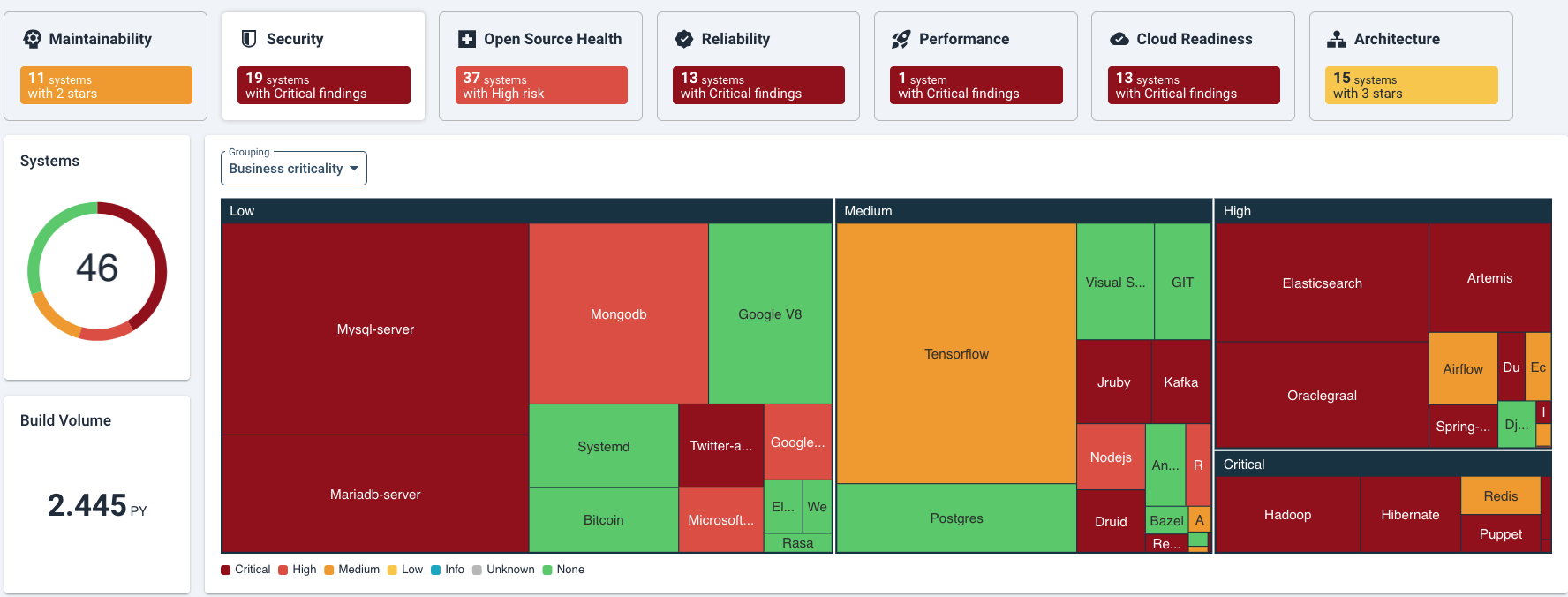Click the 46 systems donut chart
1568x597 pixels.
point(97,270)
